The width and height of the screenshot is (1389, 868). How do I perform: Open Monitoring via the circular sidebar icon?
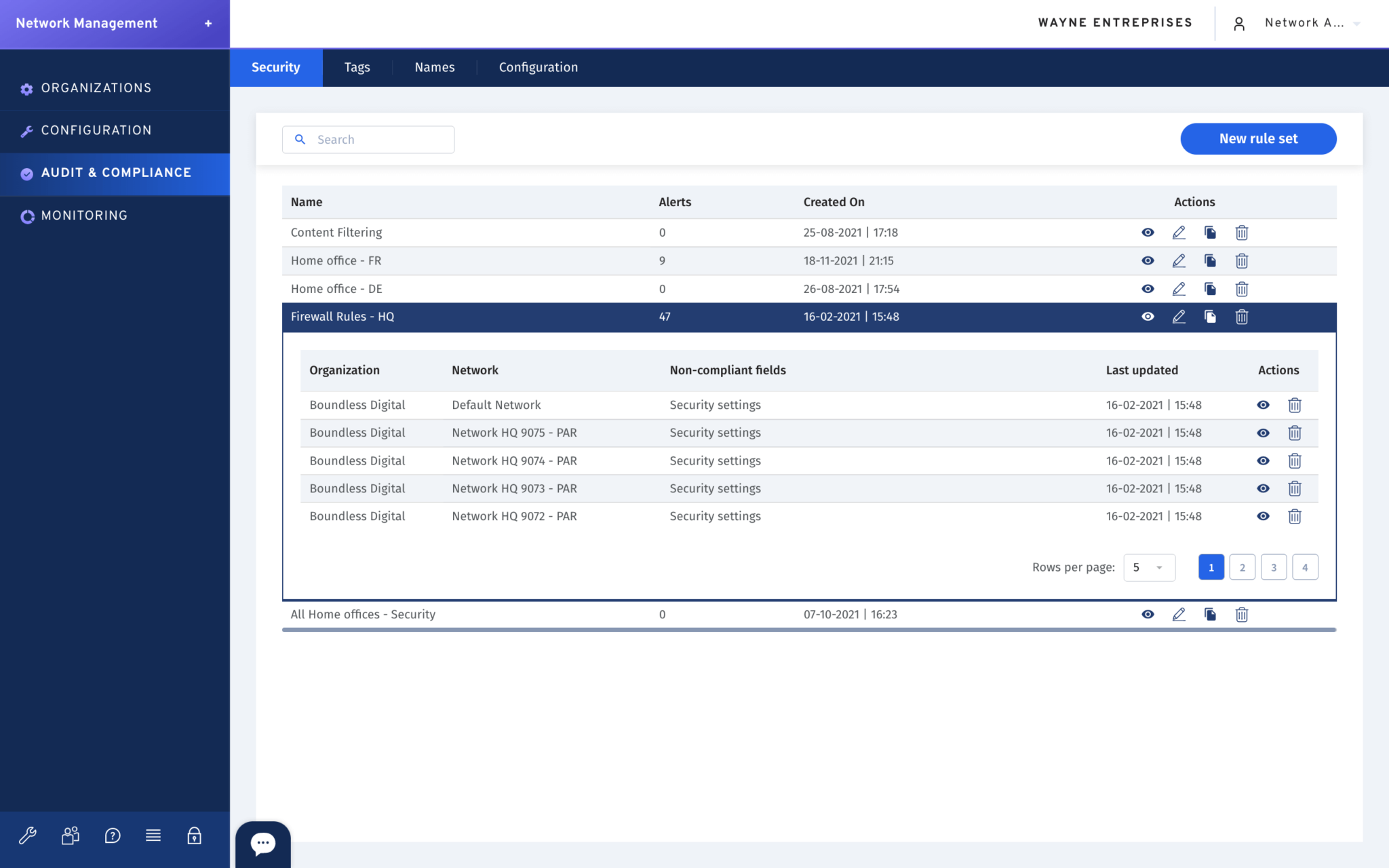(28, 216)
